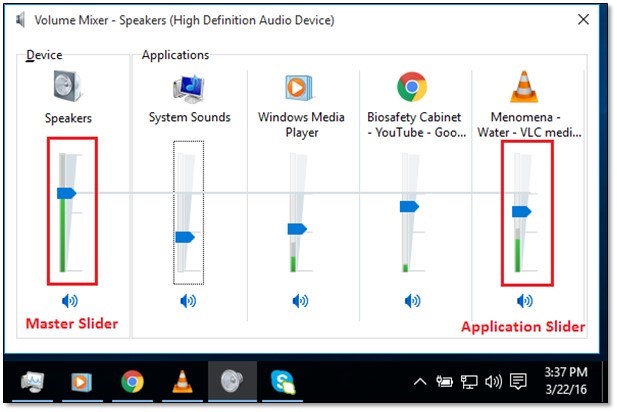Image resolution: width=617 pixels, height=412 pixels.
Task: Click the VLC cone icon in mixer
Action: click(x=523, y=88)
